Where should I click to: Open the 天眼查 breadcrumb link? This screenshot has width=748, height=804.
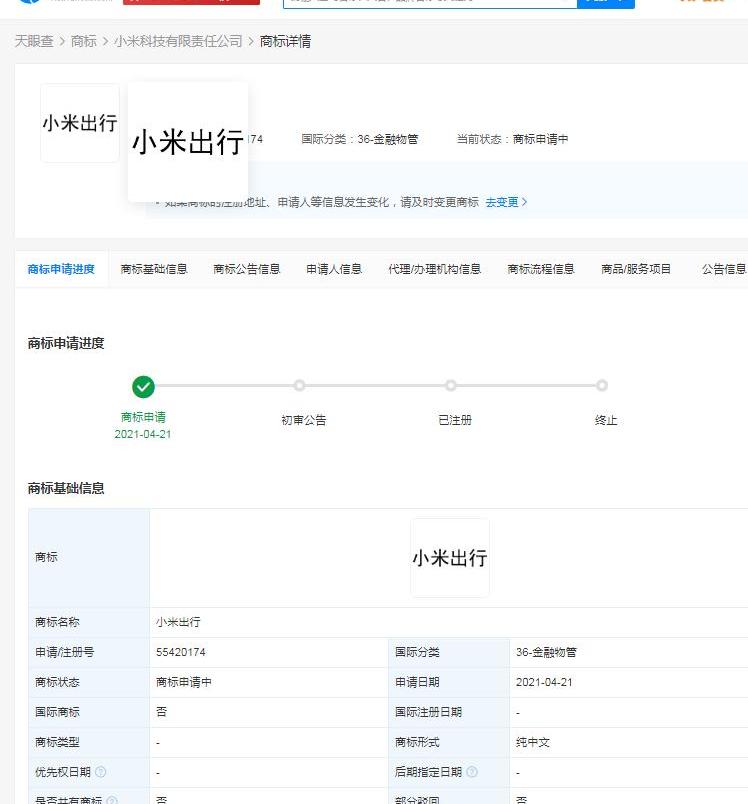coord(34,41)
